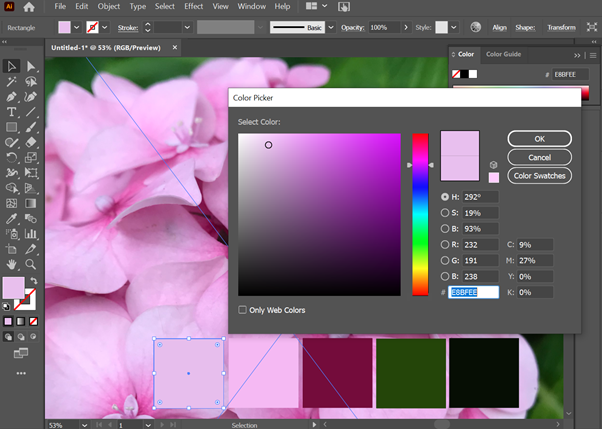Select the Untitled-1 document tab

tap(106, 48)
